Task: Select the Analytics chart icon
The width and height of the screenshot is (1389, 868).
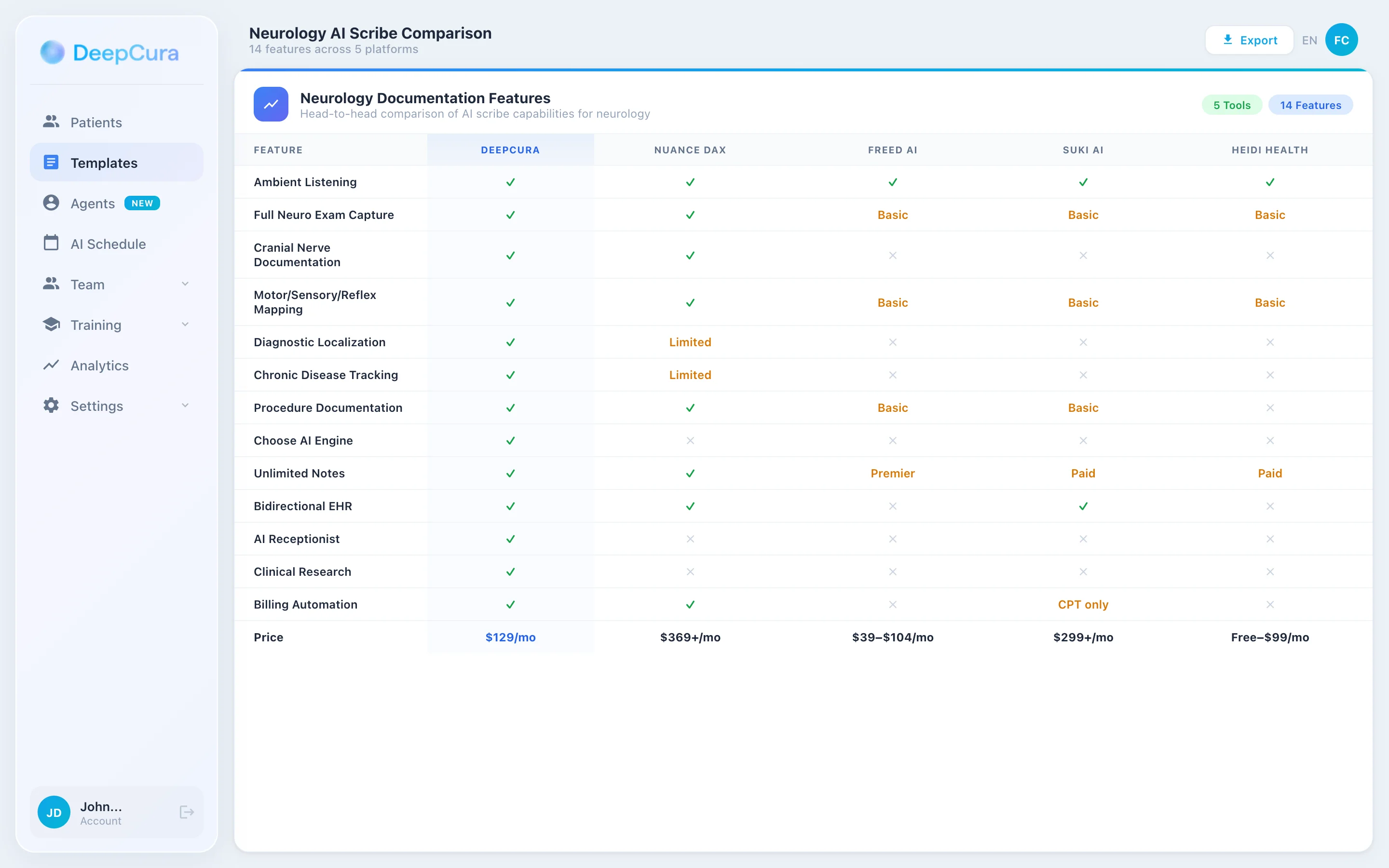Action: point(51,365)
